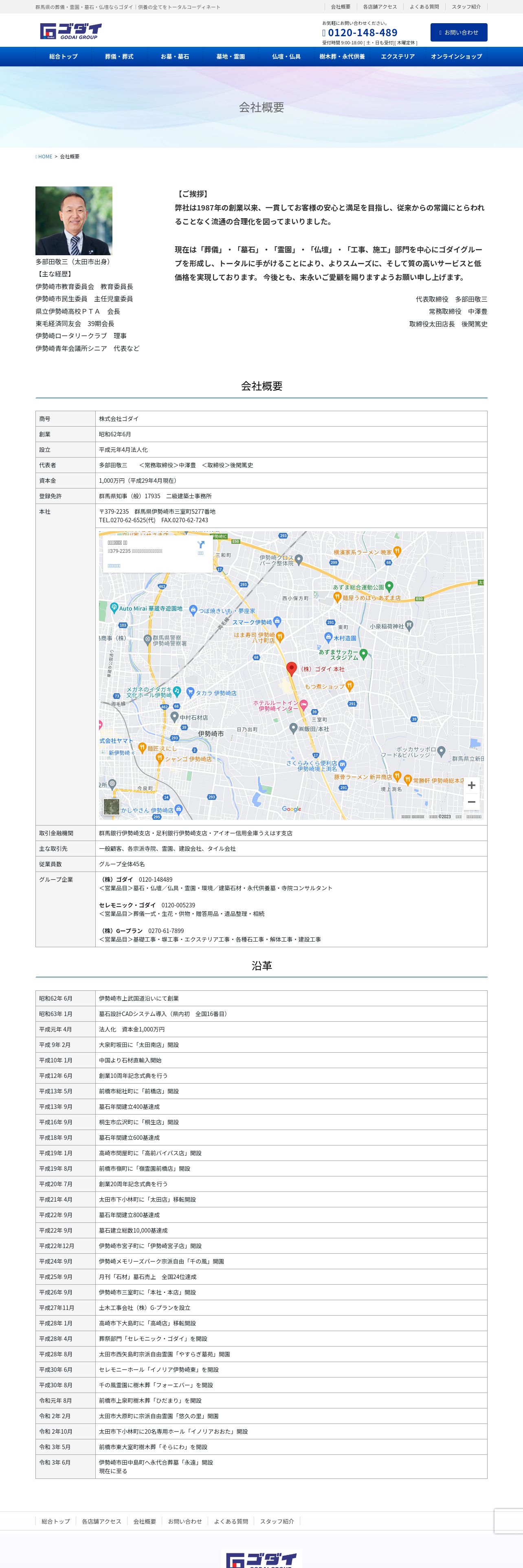Viewport: 523px width, 1568px height.
Task: Switch map to satellite view thumbnail
Action: 112,806
